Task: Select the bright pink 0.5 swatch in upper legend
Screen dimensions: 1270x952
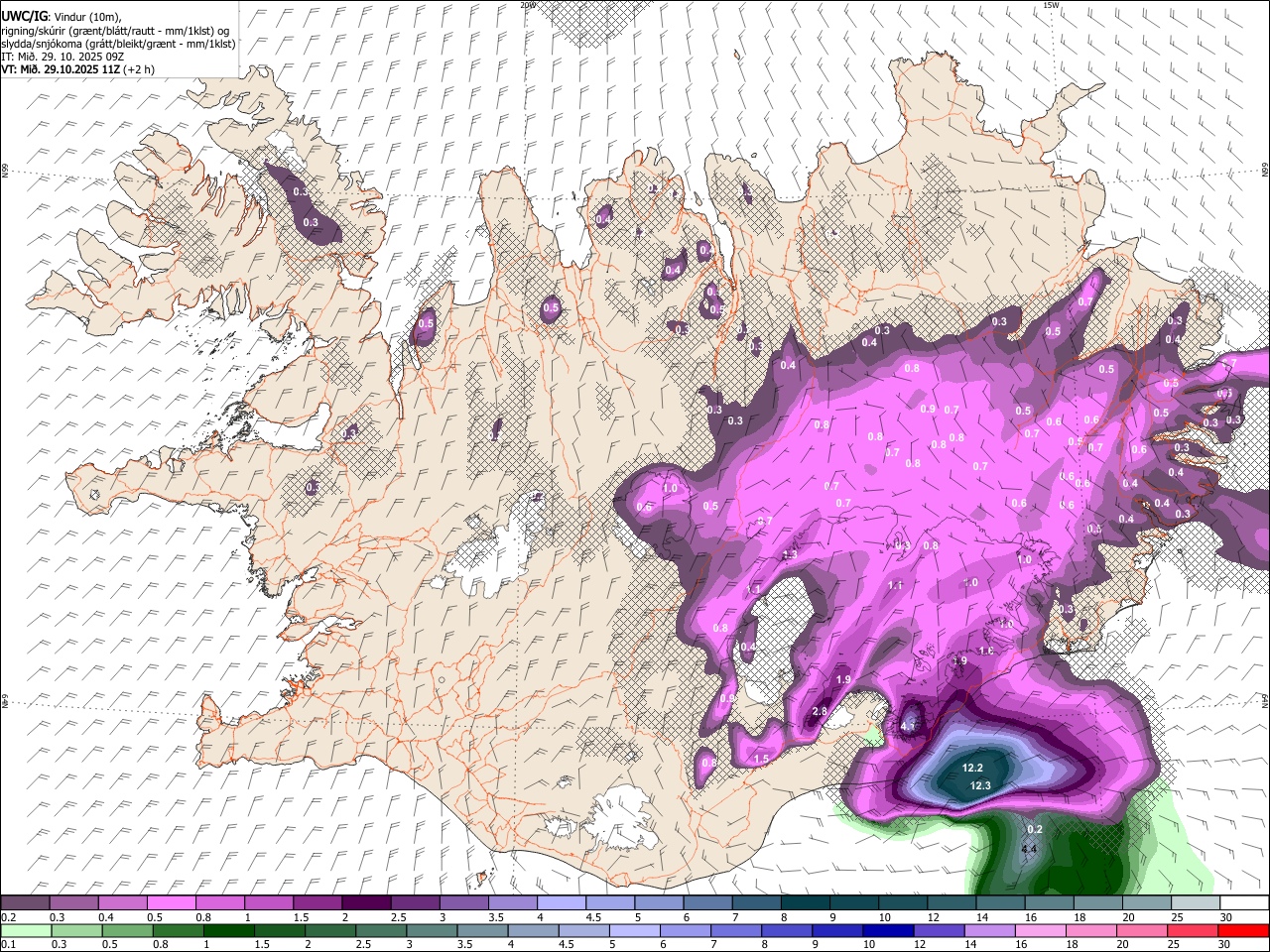Action: pos(171,903)
